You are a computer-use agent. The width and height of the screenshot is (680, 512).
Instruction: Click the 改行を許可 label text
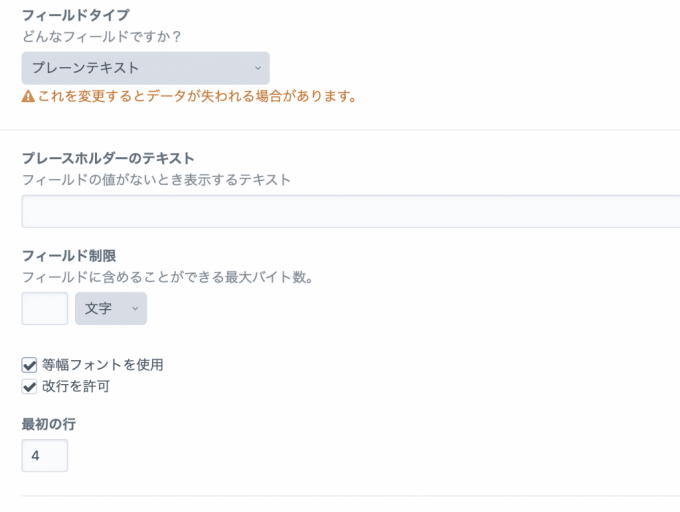tap(76, 386)
